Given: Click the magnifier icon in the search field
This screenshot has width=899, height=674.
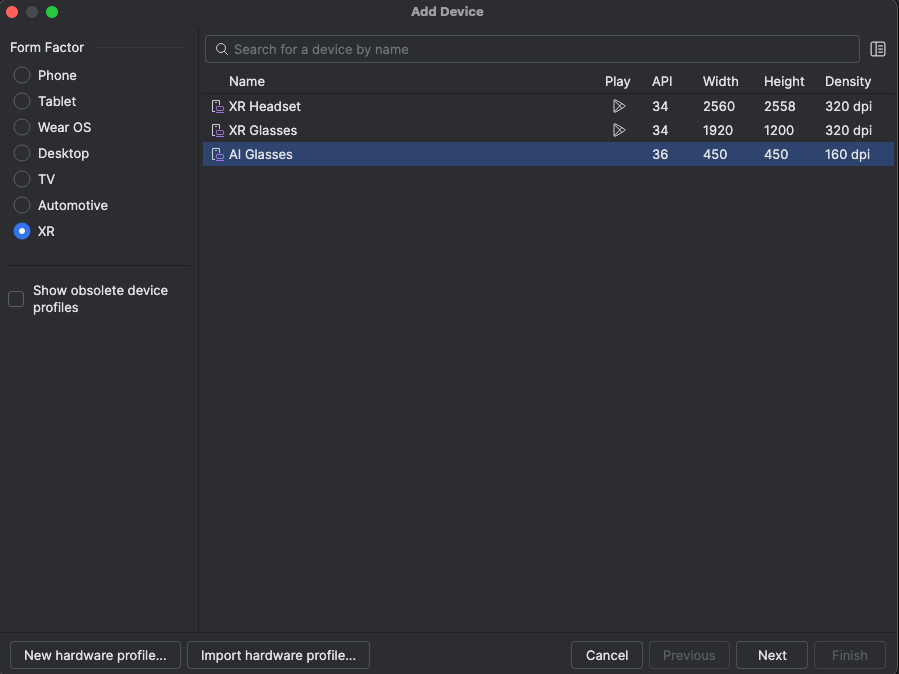Looking at the screenshot, I should coord(221,49).
